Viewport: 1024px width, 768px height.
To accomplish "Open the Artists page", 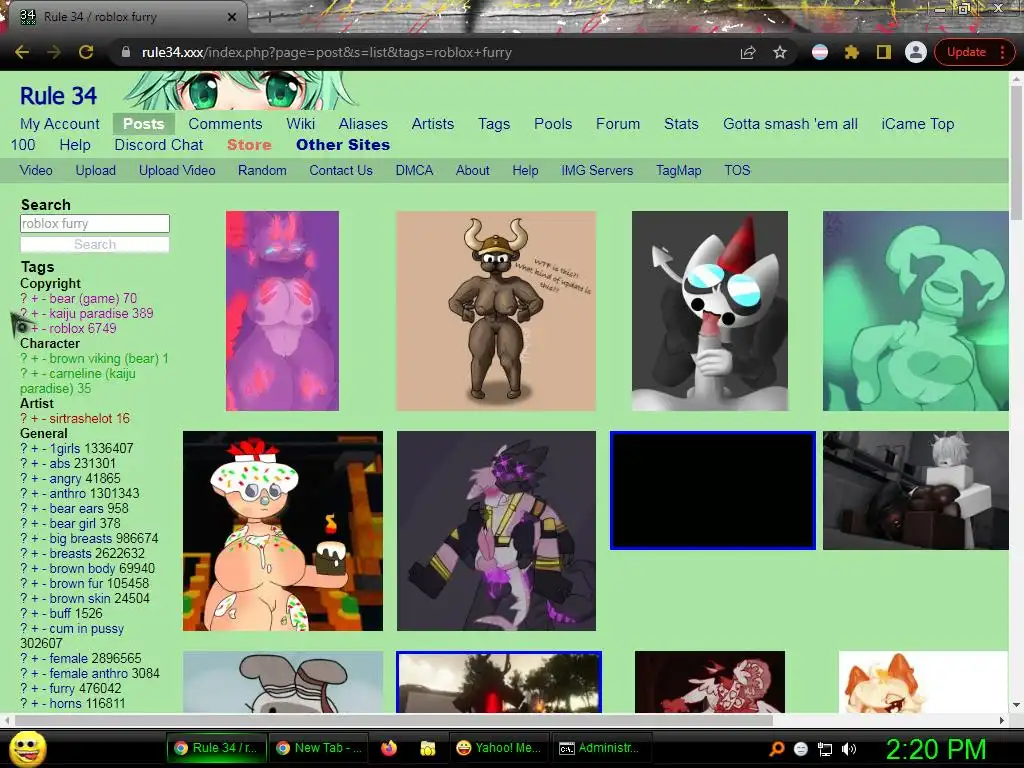I will click(432, 123).
